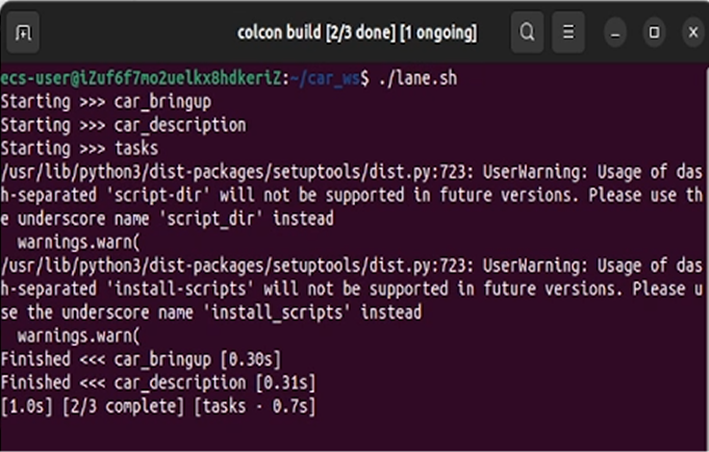The width and height of the screenshot is (709, 452).
Task: Click the 'script_dir' underscore name text
Action: pos(210,219)
